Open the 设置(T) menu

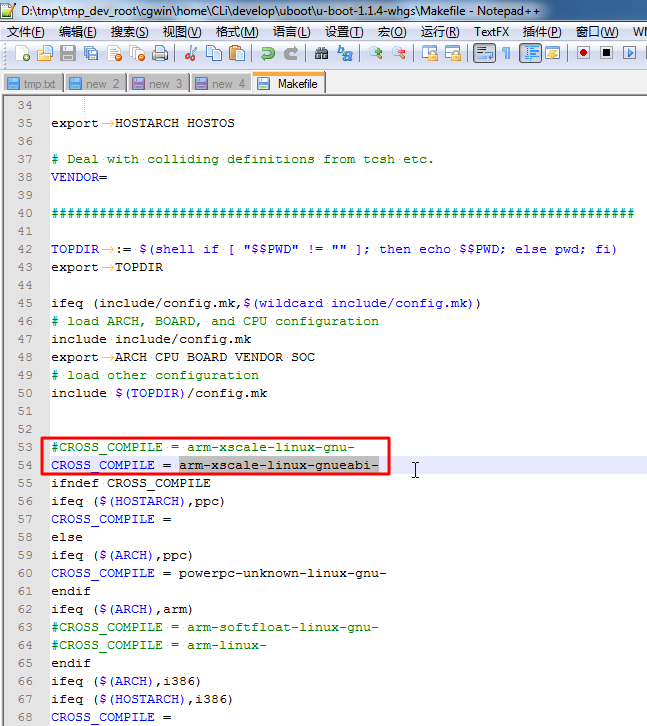[x=344, y=32]
